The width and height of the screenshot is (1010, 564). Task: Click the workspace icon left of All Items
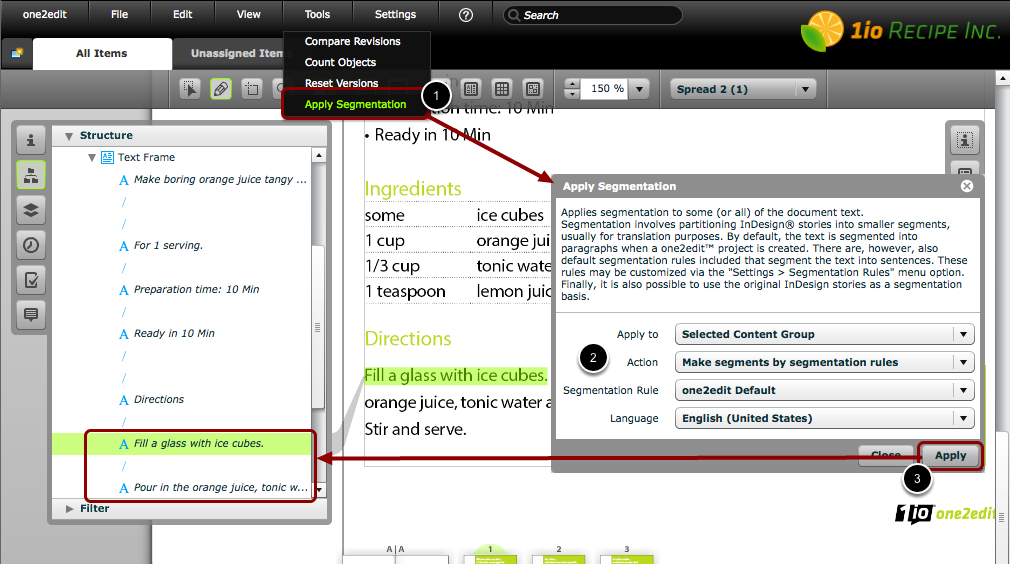click(x=17, y=53)
